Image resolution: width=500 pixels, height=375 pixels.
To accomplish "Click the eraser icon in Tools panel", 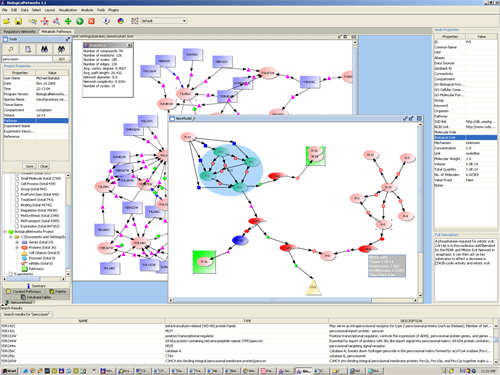I will point(11,49).
